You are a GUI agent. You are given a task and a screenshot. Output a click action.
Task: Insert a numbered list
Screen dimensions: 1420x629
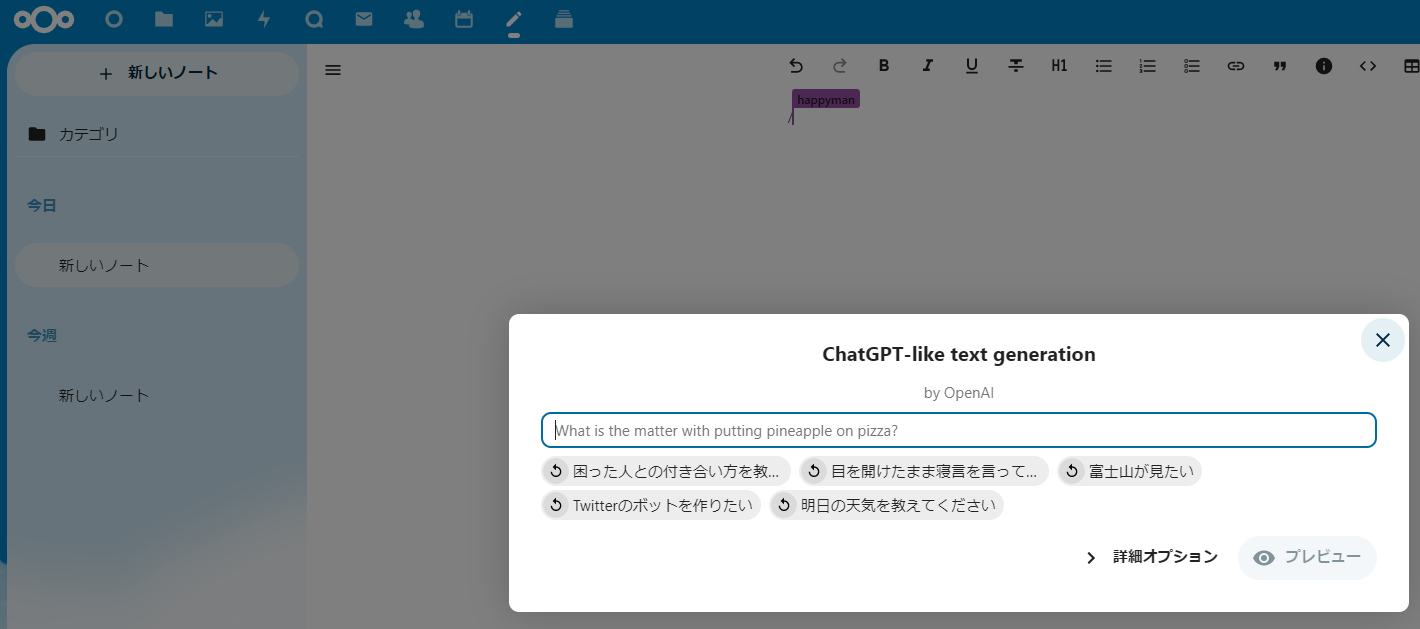[1148, 66]
